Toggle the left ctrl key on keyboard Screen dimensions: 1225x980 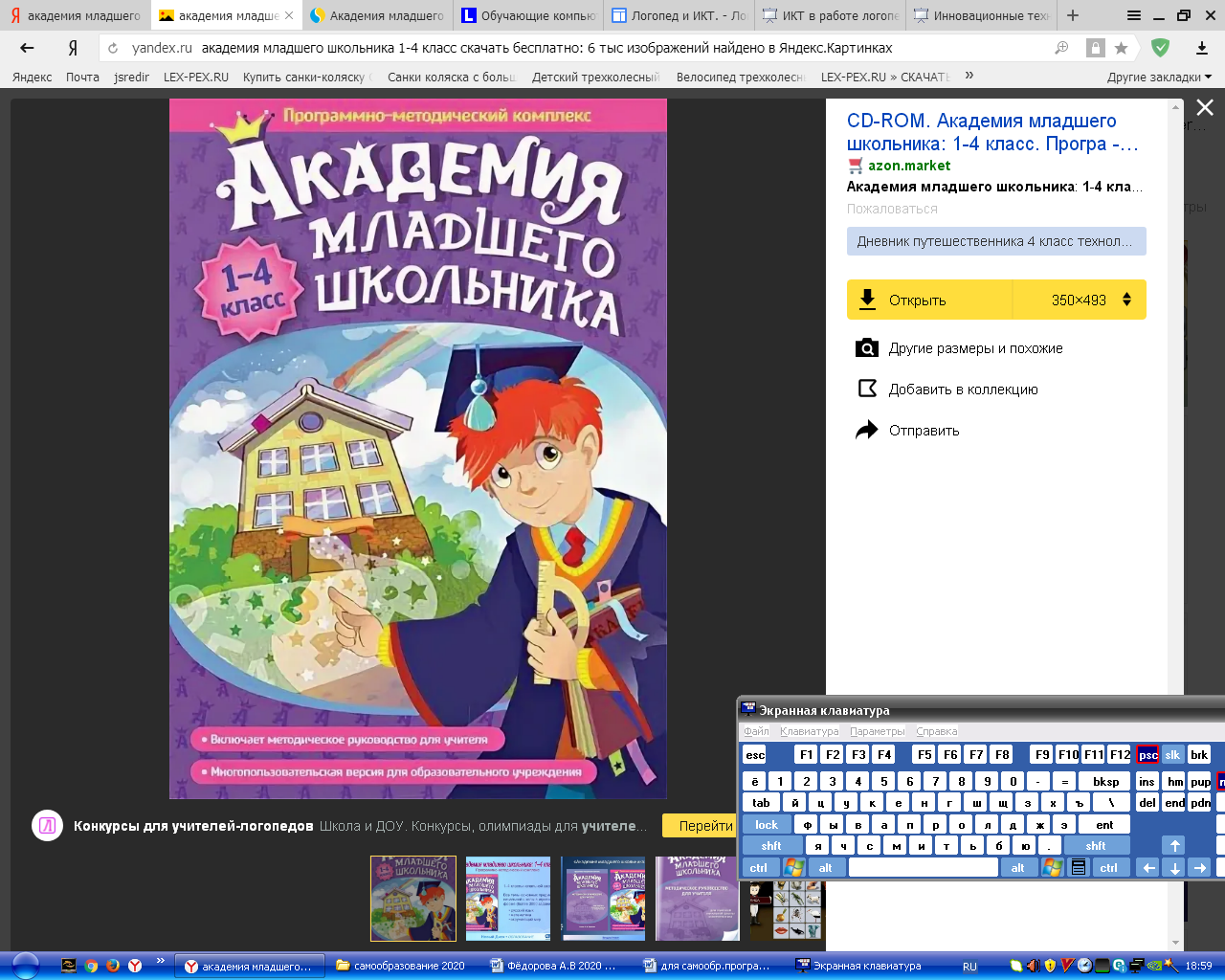pyautogui.click(x=759, y=867)
